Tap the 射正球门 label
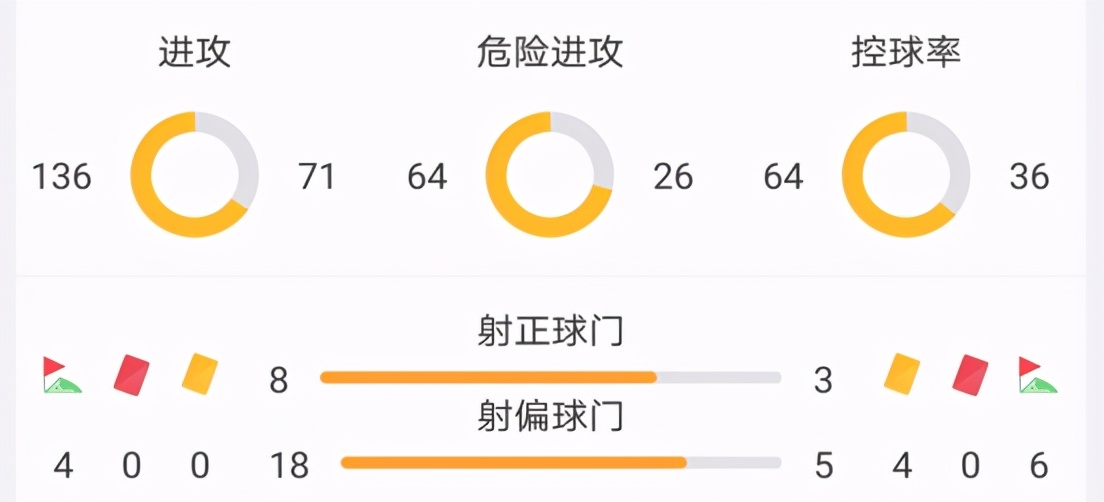1104x502 pixels. [550, 331]
